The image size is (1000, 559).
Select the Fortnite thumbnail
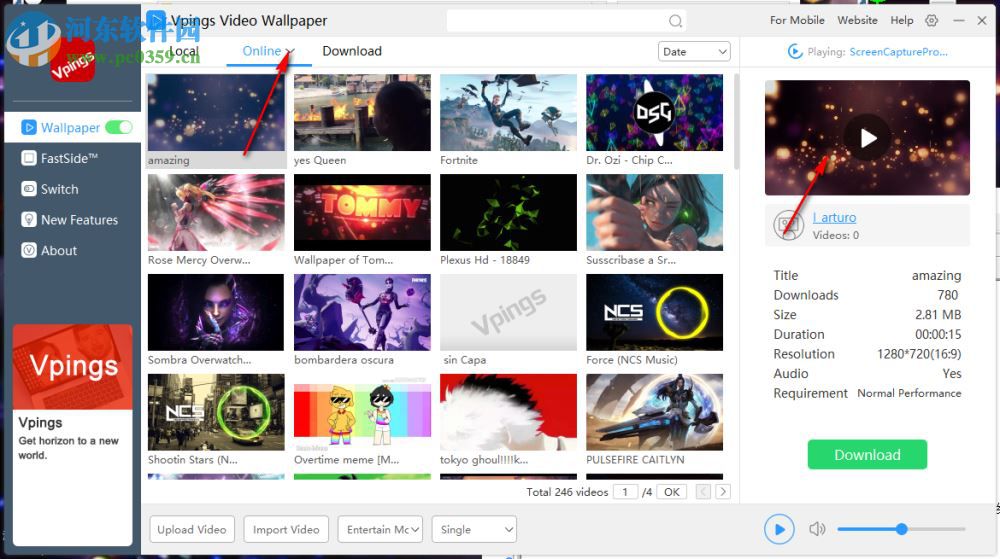click(508, 113)
